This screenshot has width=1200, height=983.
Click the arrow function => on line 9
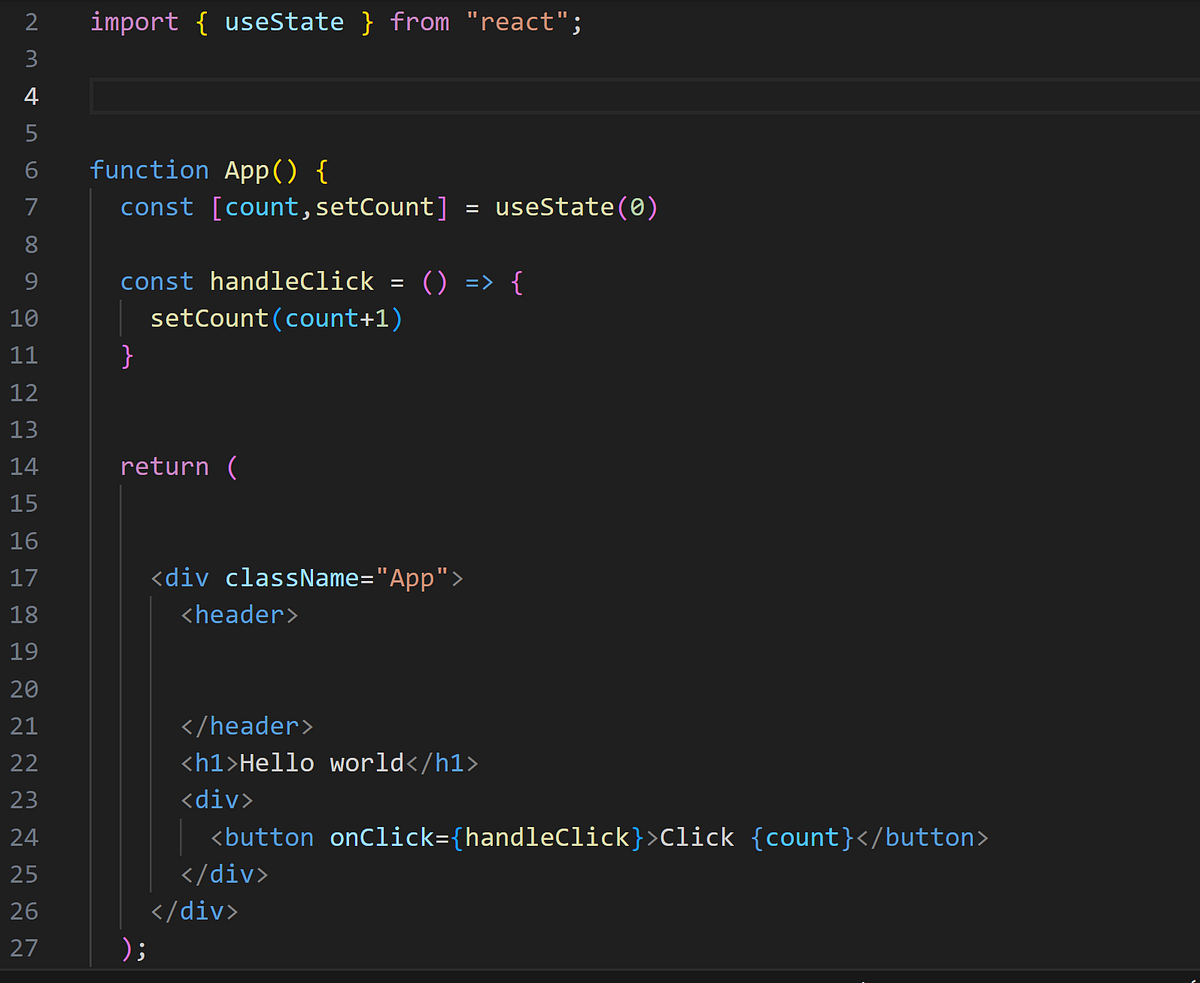coord(477,281)
